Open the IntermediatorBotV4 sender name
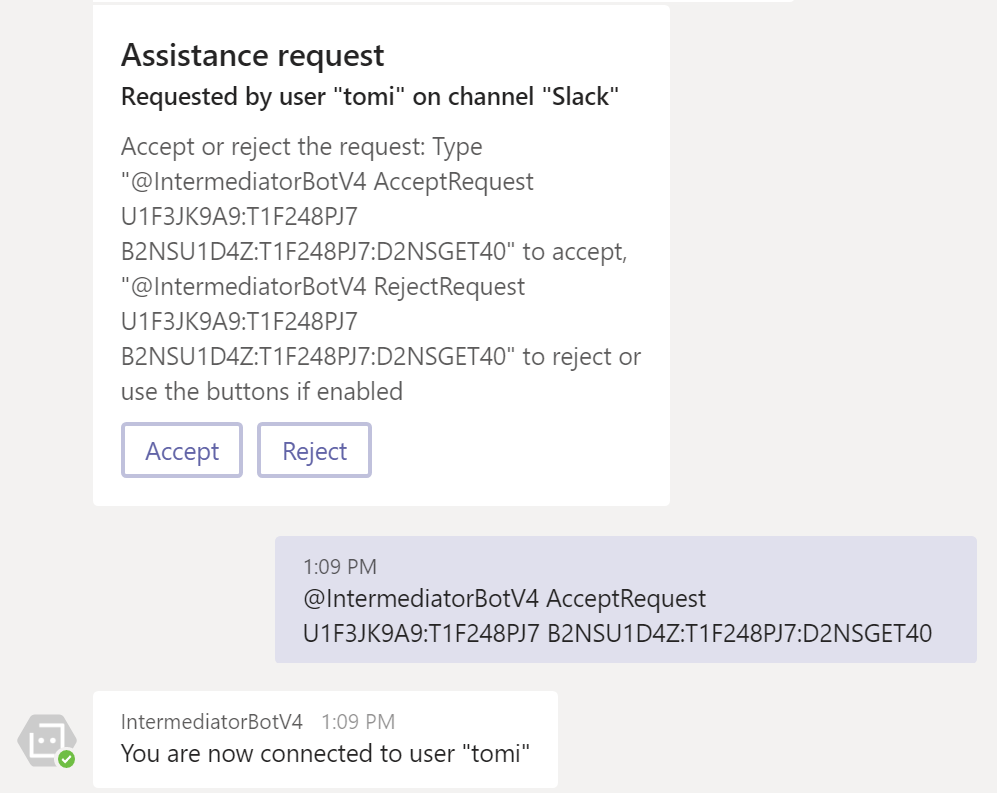This screenshot has height=793, width=997. pos(212,721)
